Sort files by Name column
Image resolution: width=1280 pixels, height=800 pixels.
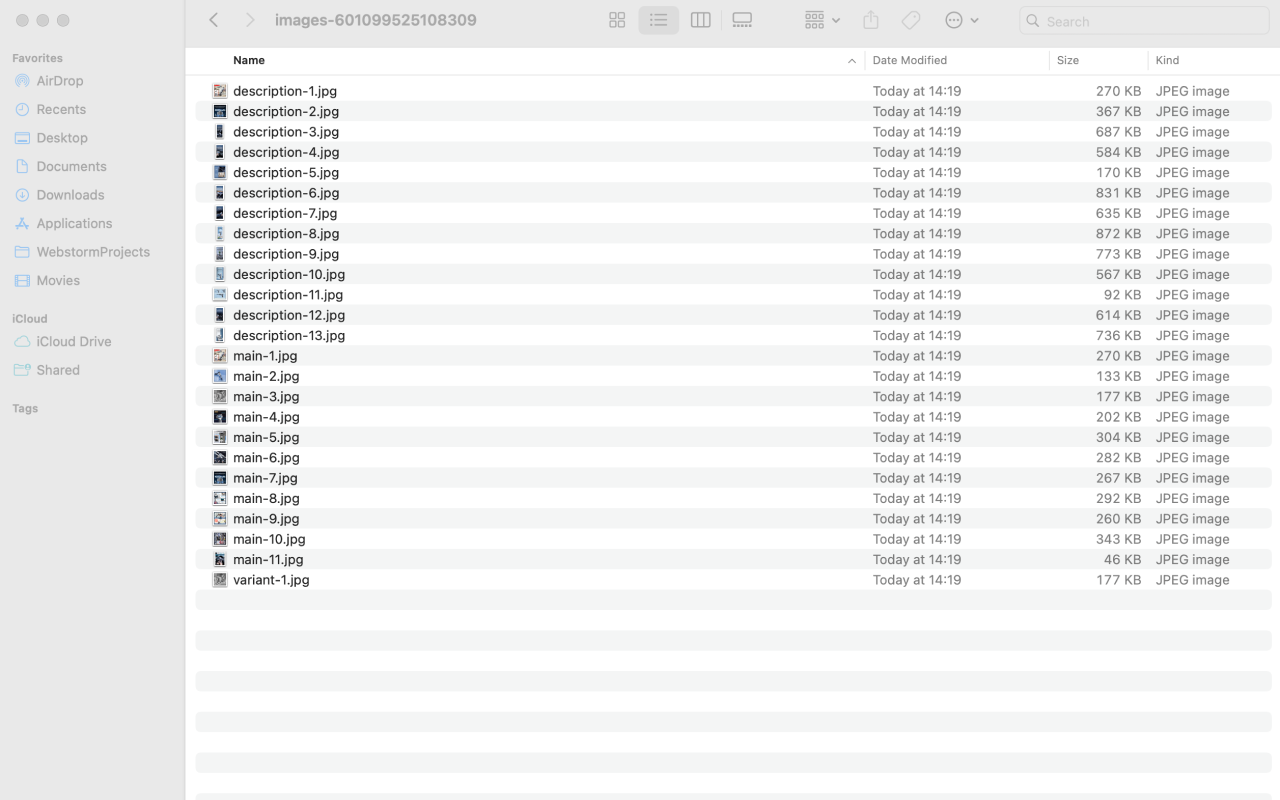pos(249,61)
